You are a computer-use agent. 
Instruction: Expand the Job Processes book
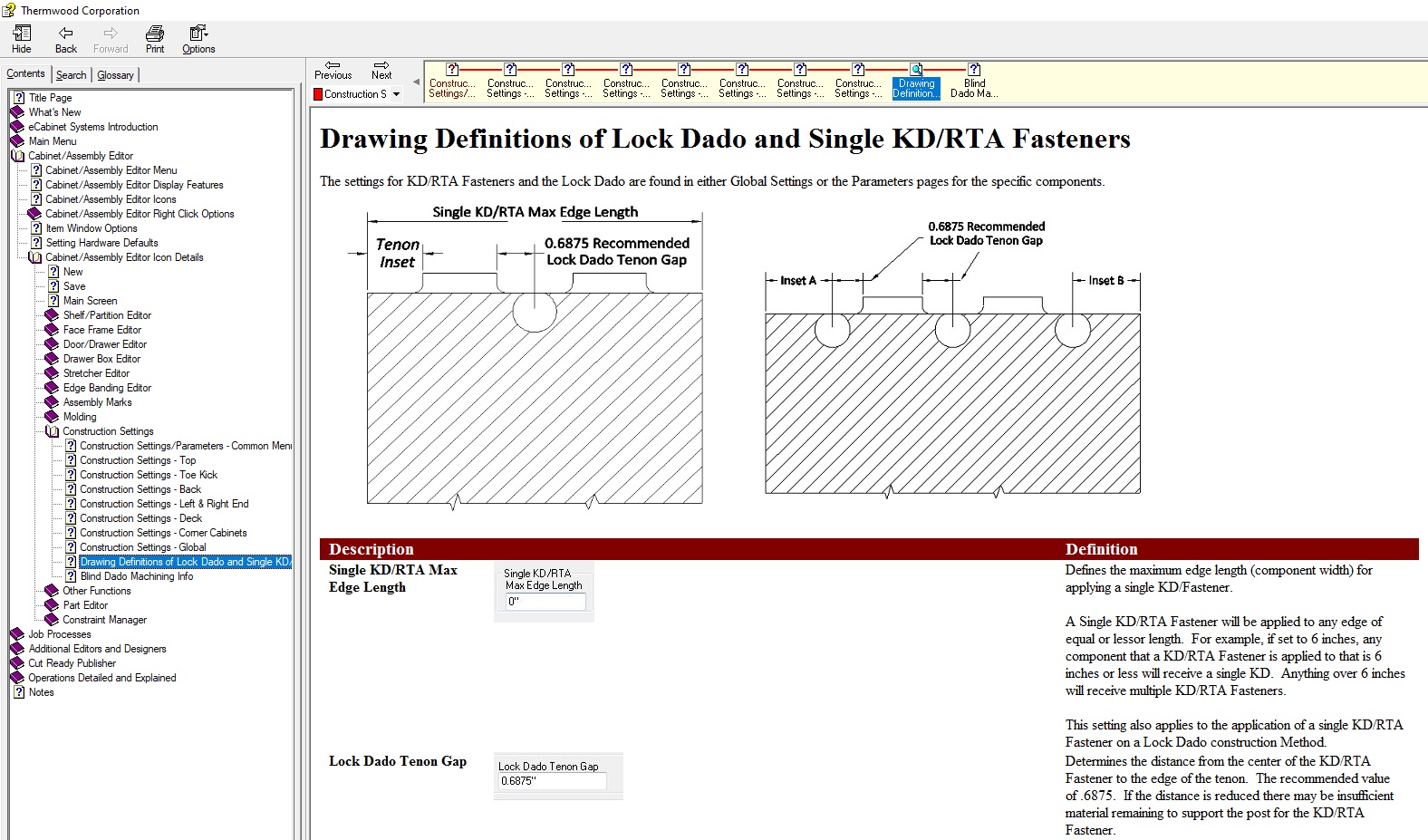[x=17, y=634]
